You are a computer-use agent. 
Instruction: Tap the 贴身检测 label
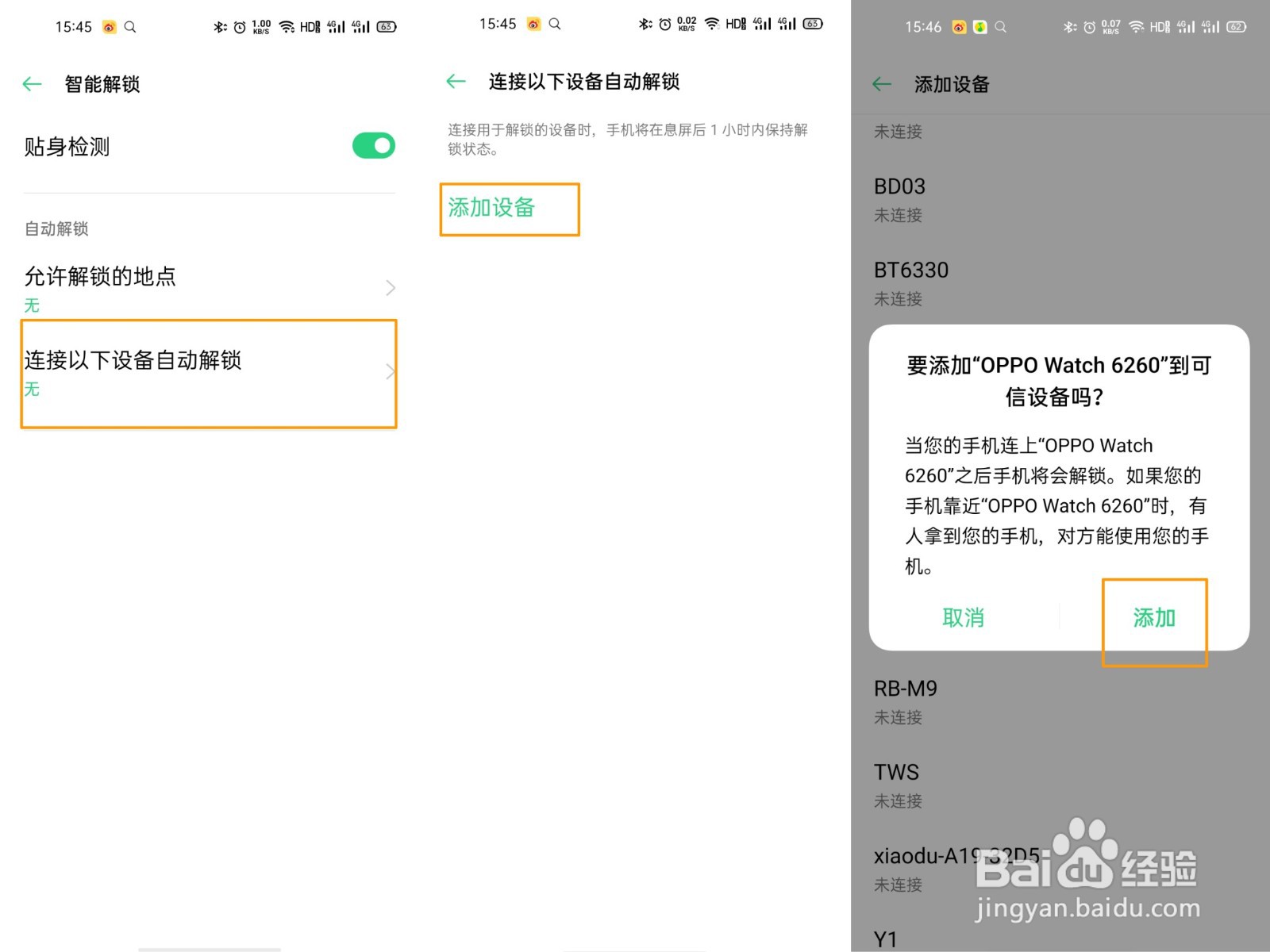[67, 147]
